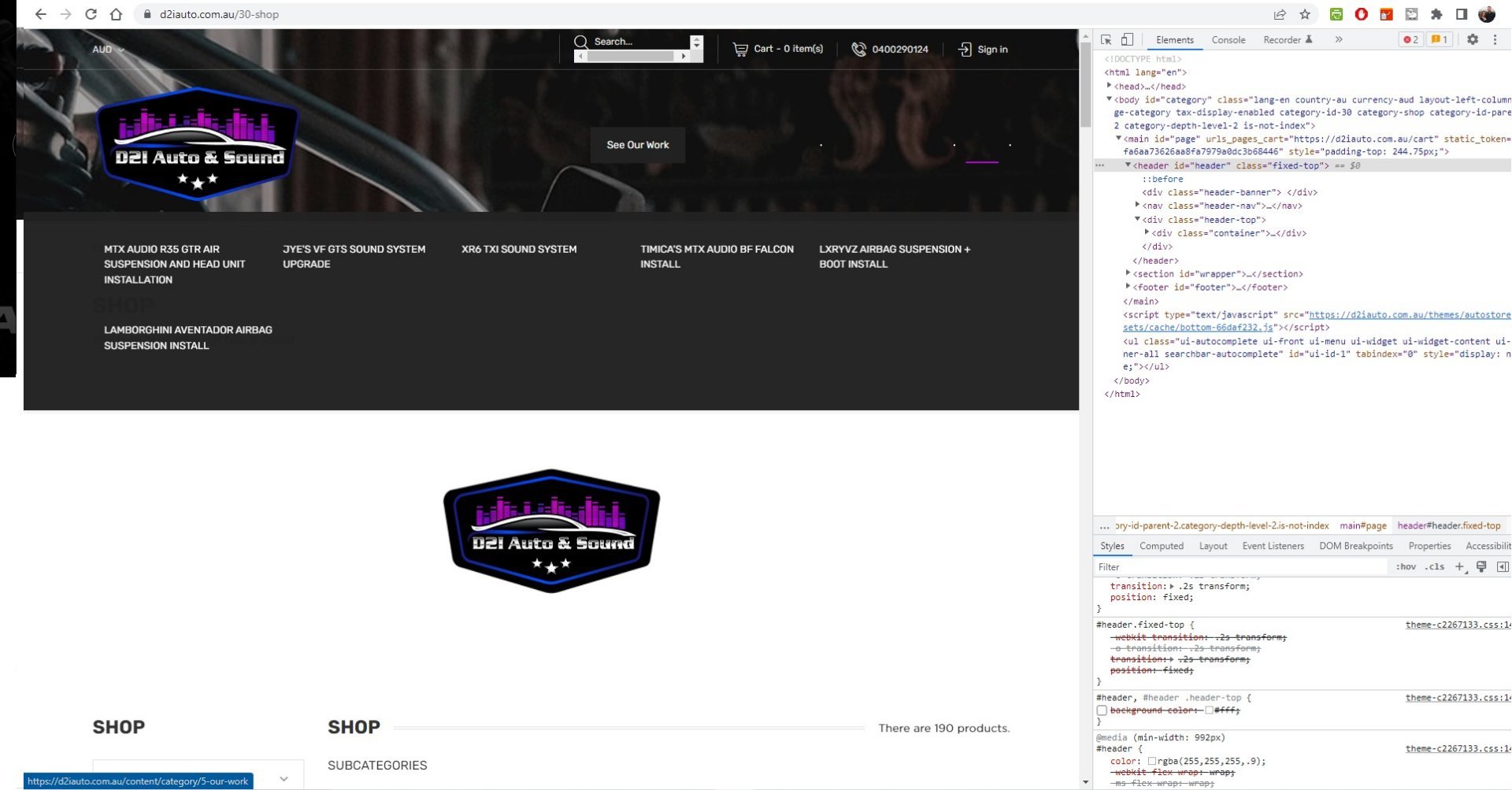Open the Recorder tab
The image size is (1512, 790).
pos(1288,40)
